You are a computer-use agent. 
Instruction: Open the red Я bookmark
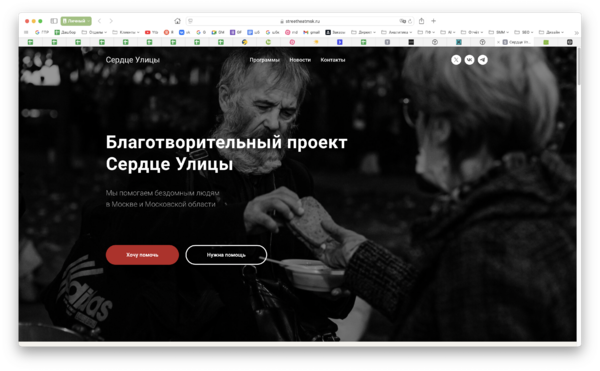[x=169, y=33]
